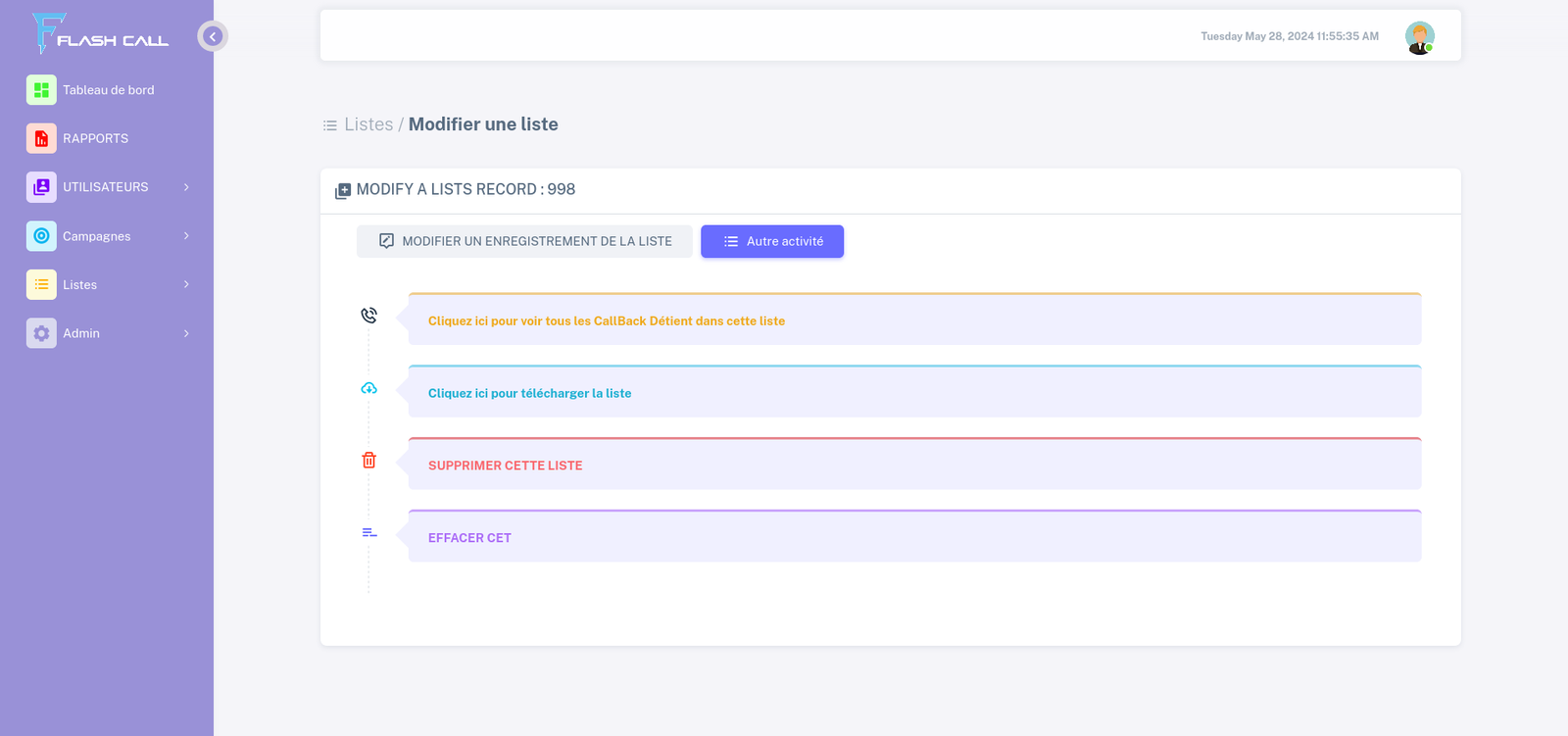Collapse the sidebar with the arrow button
Screen dimensions: 1568x736
click(x=213, y=36)
